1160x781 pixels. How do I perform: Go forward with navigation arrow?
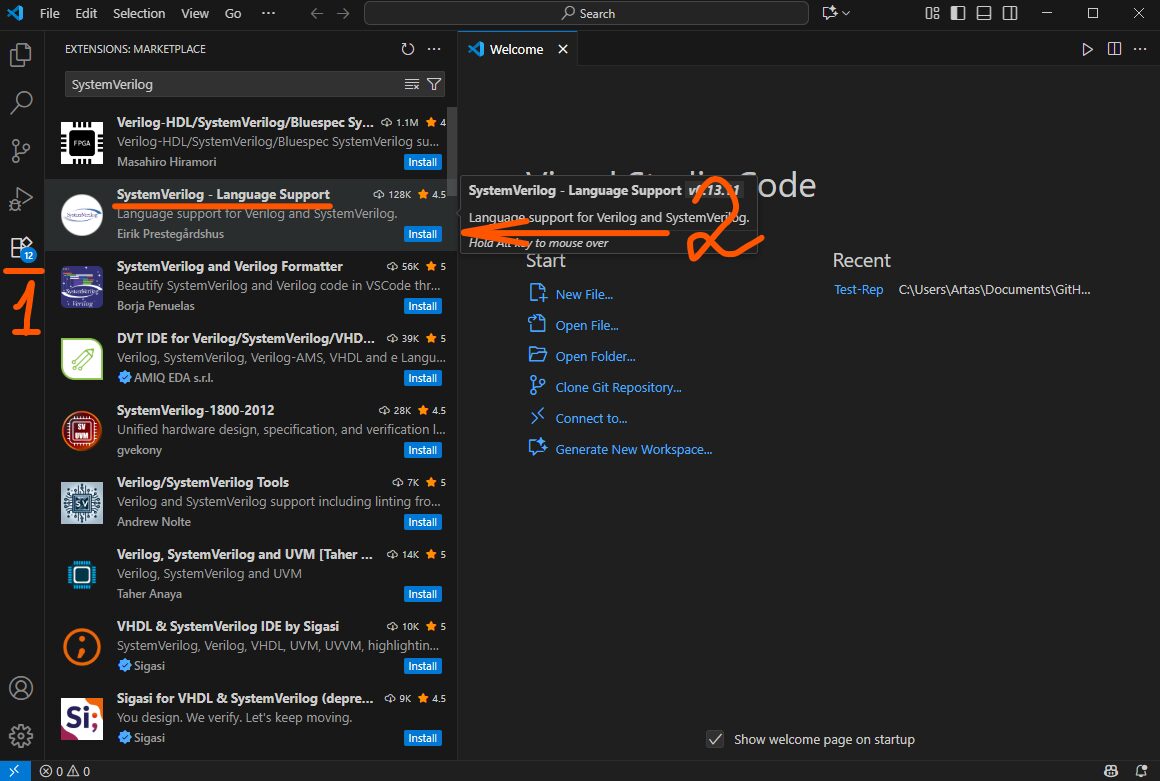click(x=343, y=13)
